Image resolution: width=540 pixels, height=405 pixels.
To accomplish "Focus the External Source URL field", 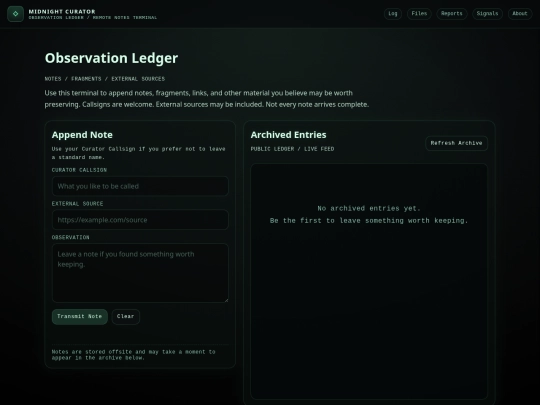I will (x=140, y=220).
